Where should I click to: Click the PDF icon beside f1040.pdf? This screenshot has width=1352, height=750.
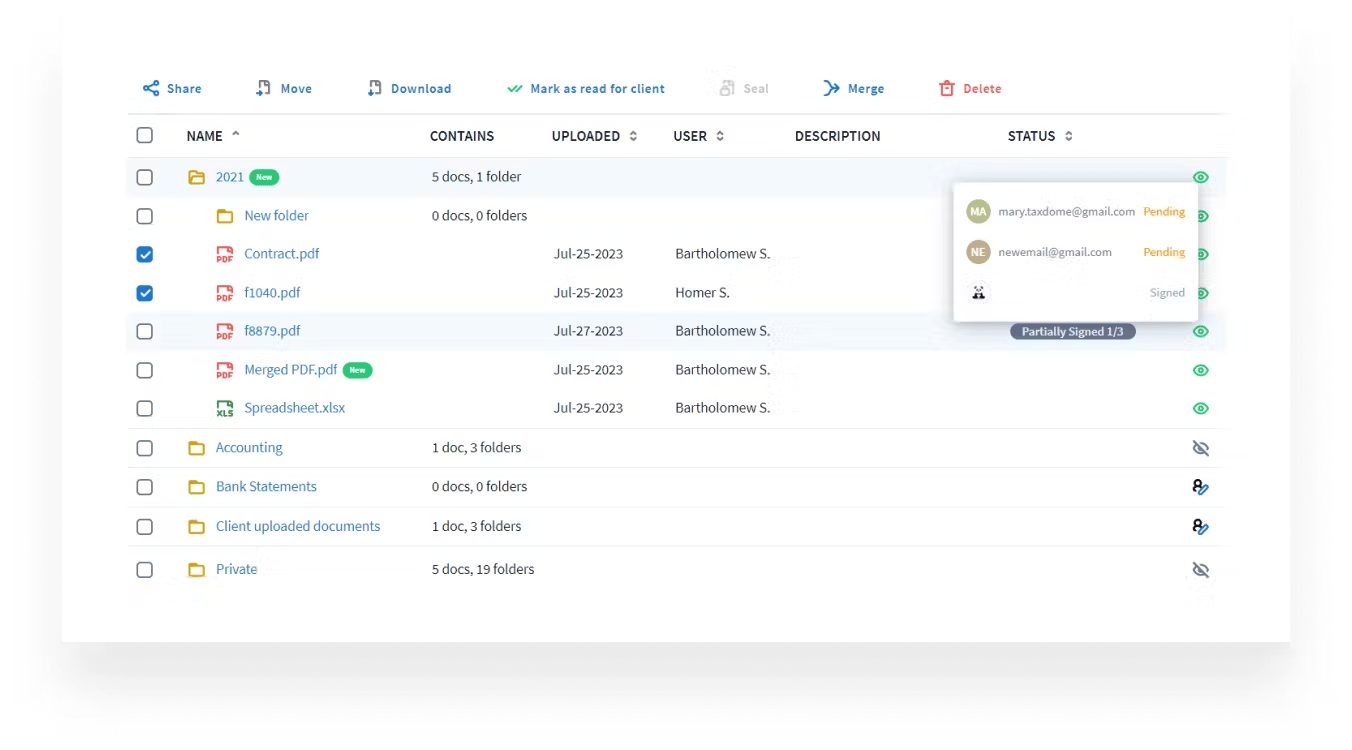click(225, 294)
